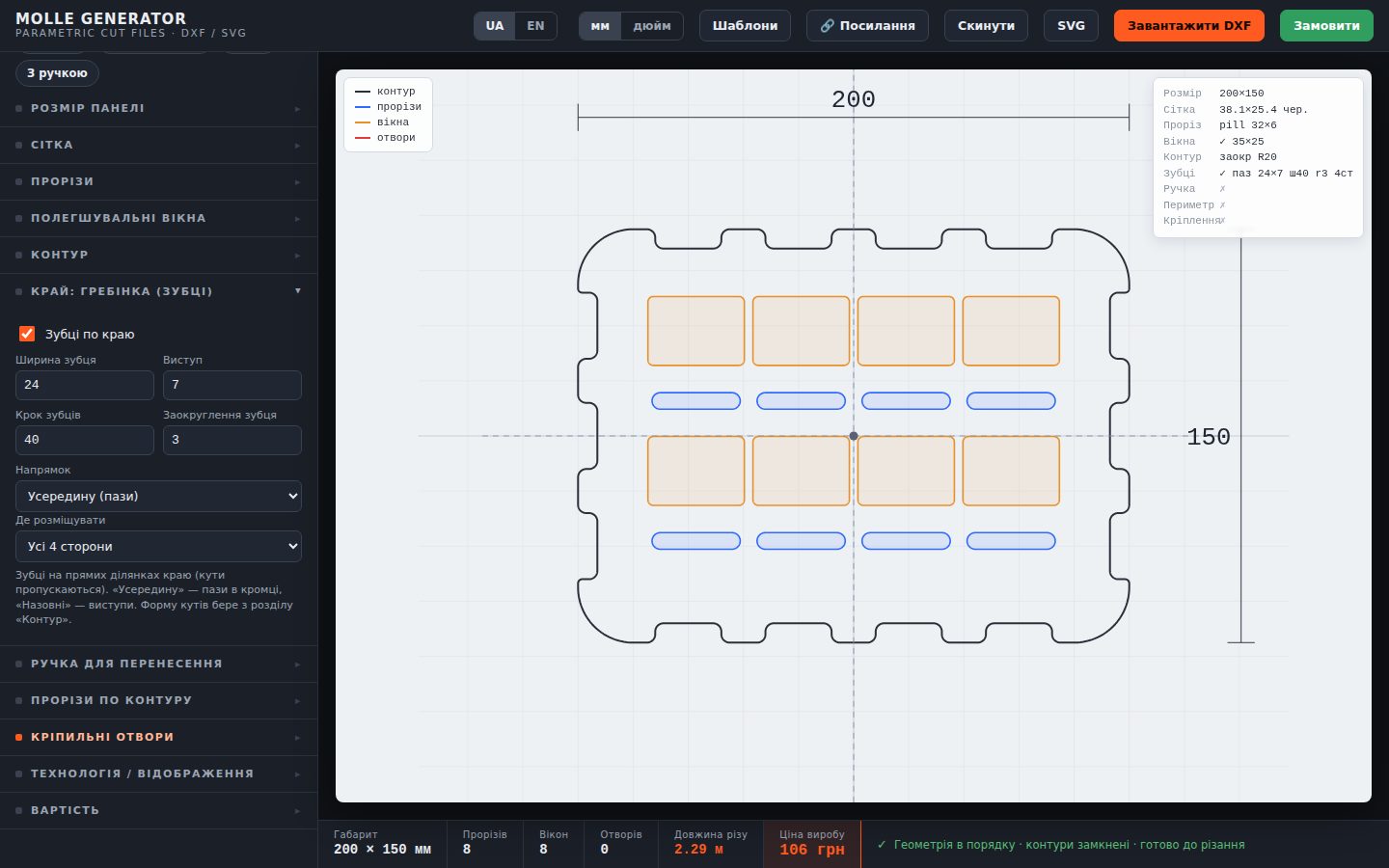Export the design with the SVG button
Screen dimensions: 1389x868
[1071, 26]
